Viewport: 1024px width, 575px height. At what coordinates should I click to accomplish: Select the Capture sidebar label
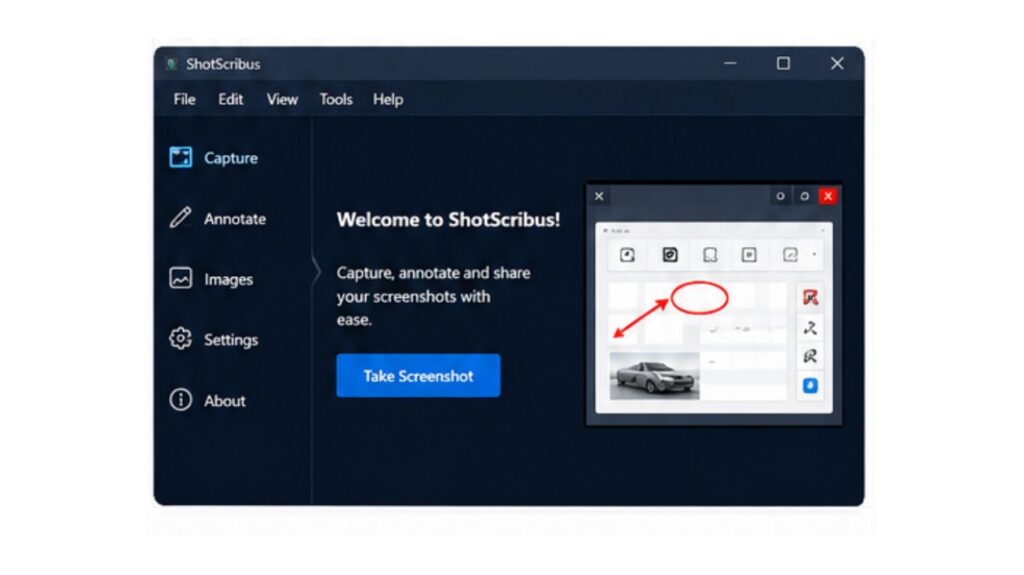231,158
